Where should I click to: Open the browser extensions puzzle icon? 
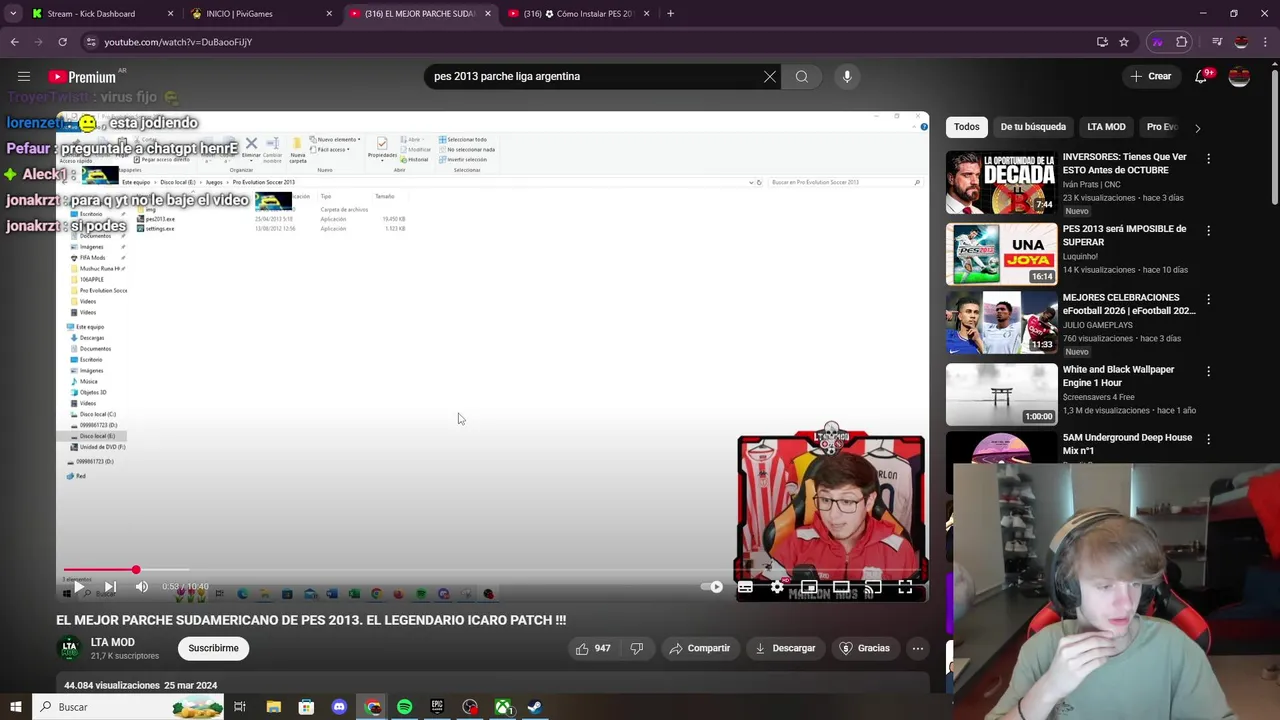(1182, 42)
